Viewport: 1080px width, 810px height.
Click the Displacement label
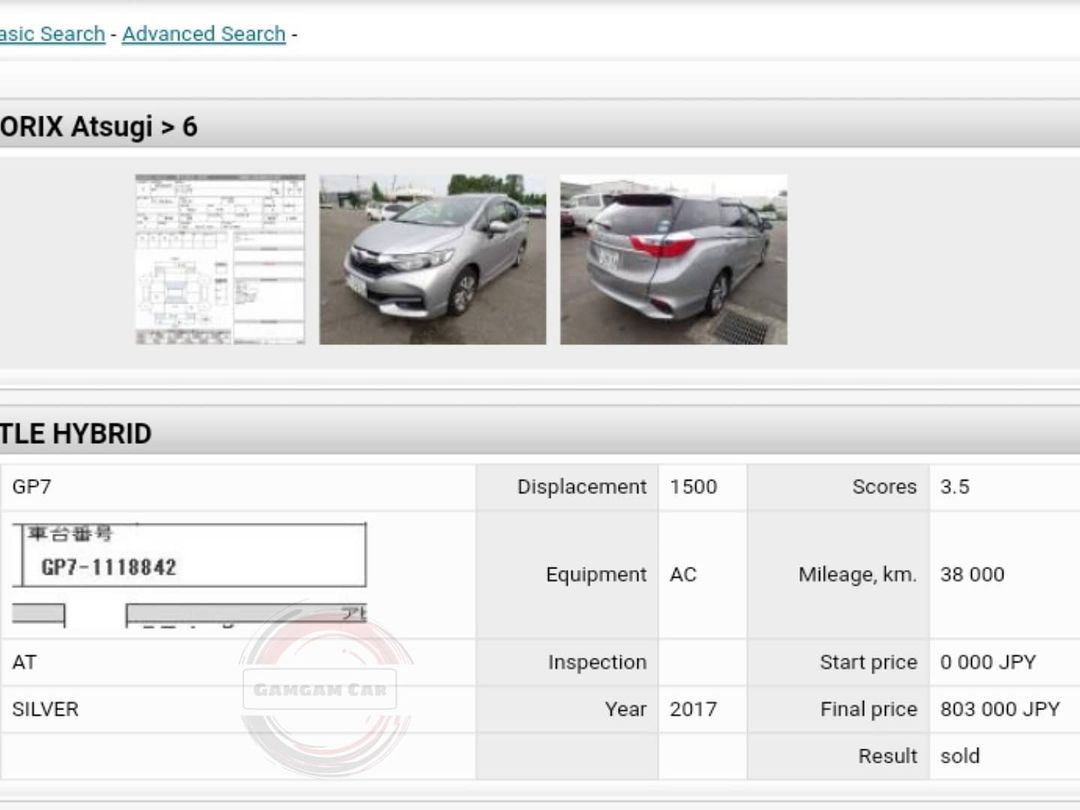[x=582, y=487]
